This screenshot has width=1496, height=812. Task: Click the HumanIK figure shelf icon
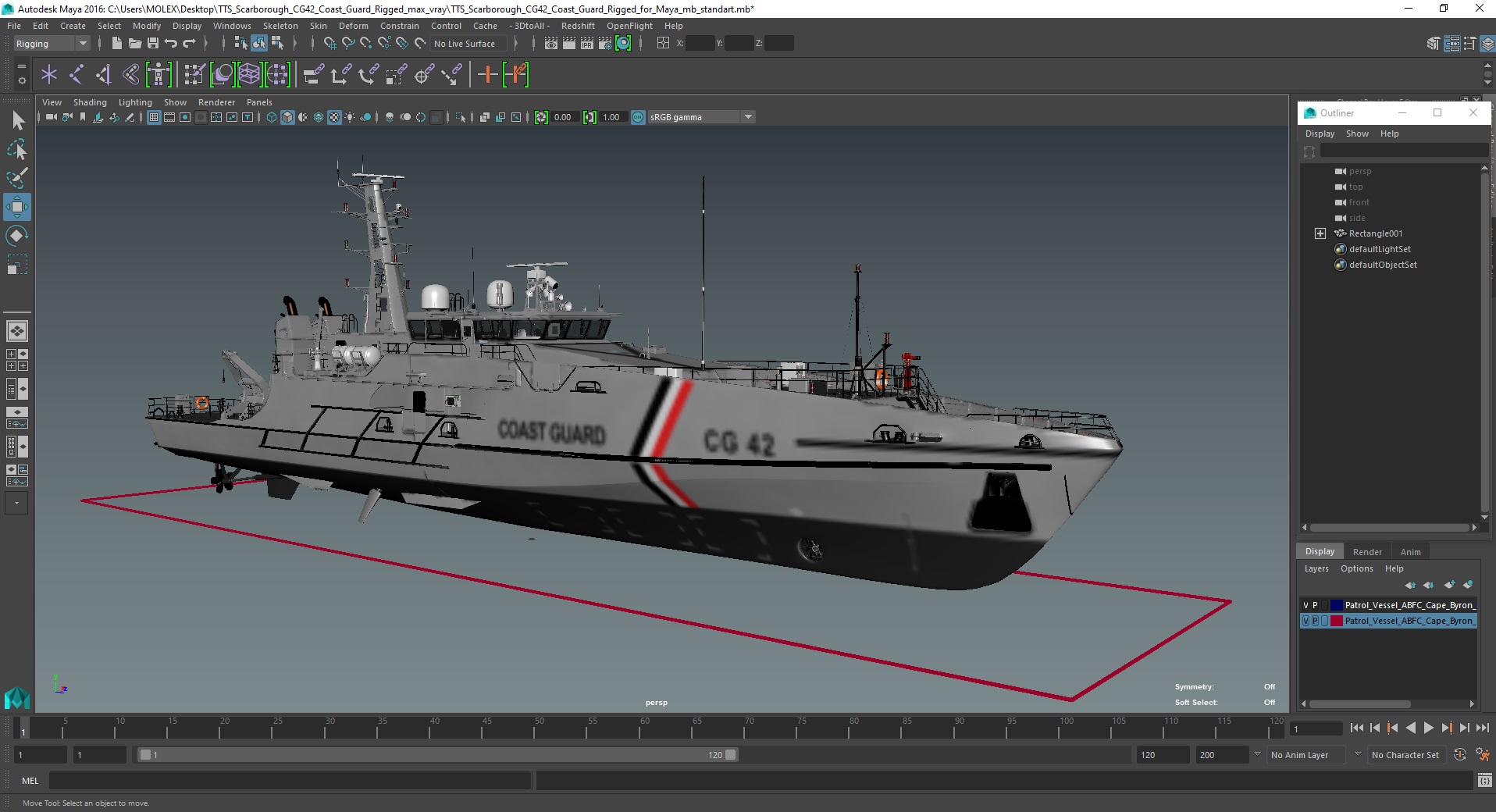pyautogui.click(x=159, y=75)
